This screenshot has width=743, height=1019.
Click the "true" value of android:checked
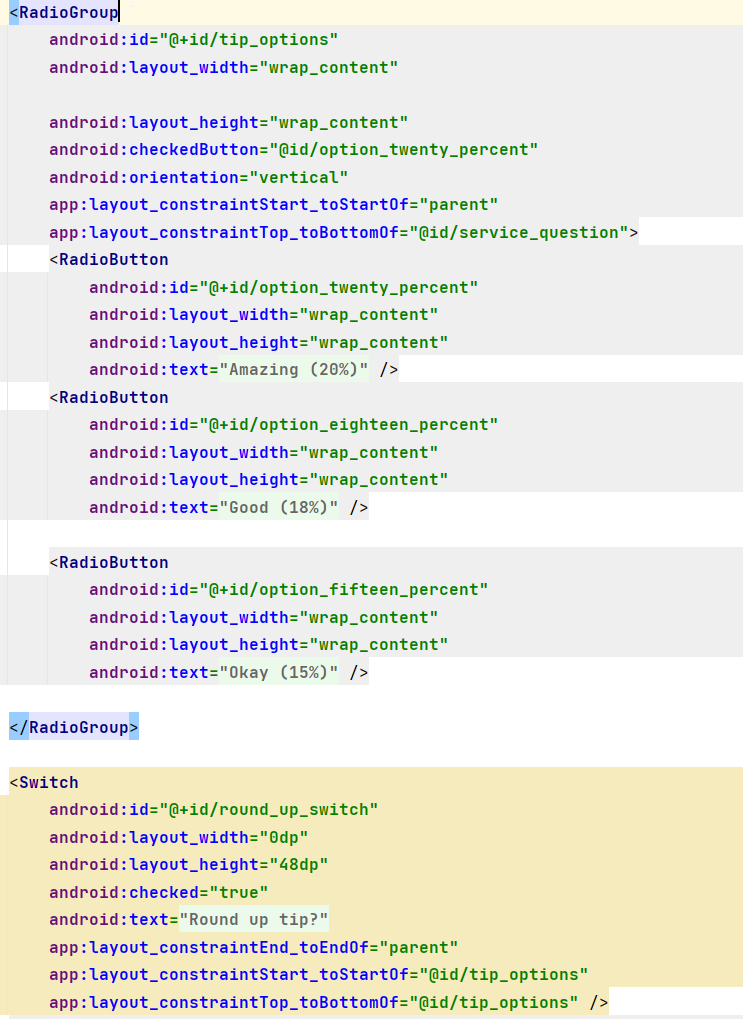(239, 892)
